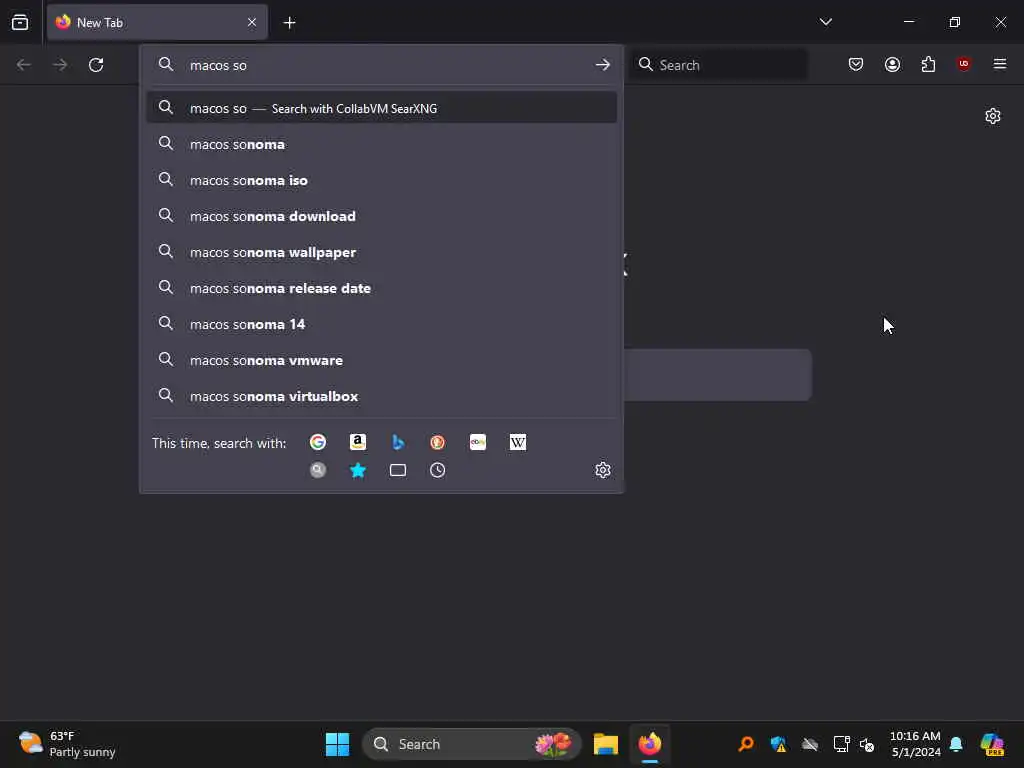Open the weather widget showing 63°F
Screen dimensions: 1024x768
point(67,744)
